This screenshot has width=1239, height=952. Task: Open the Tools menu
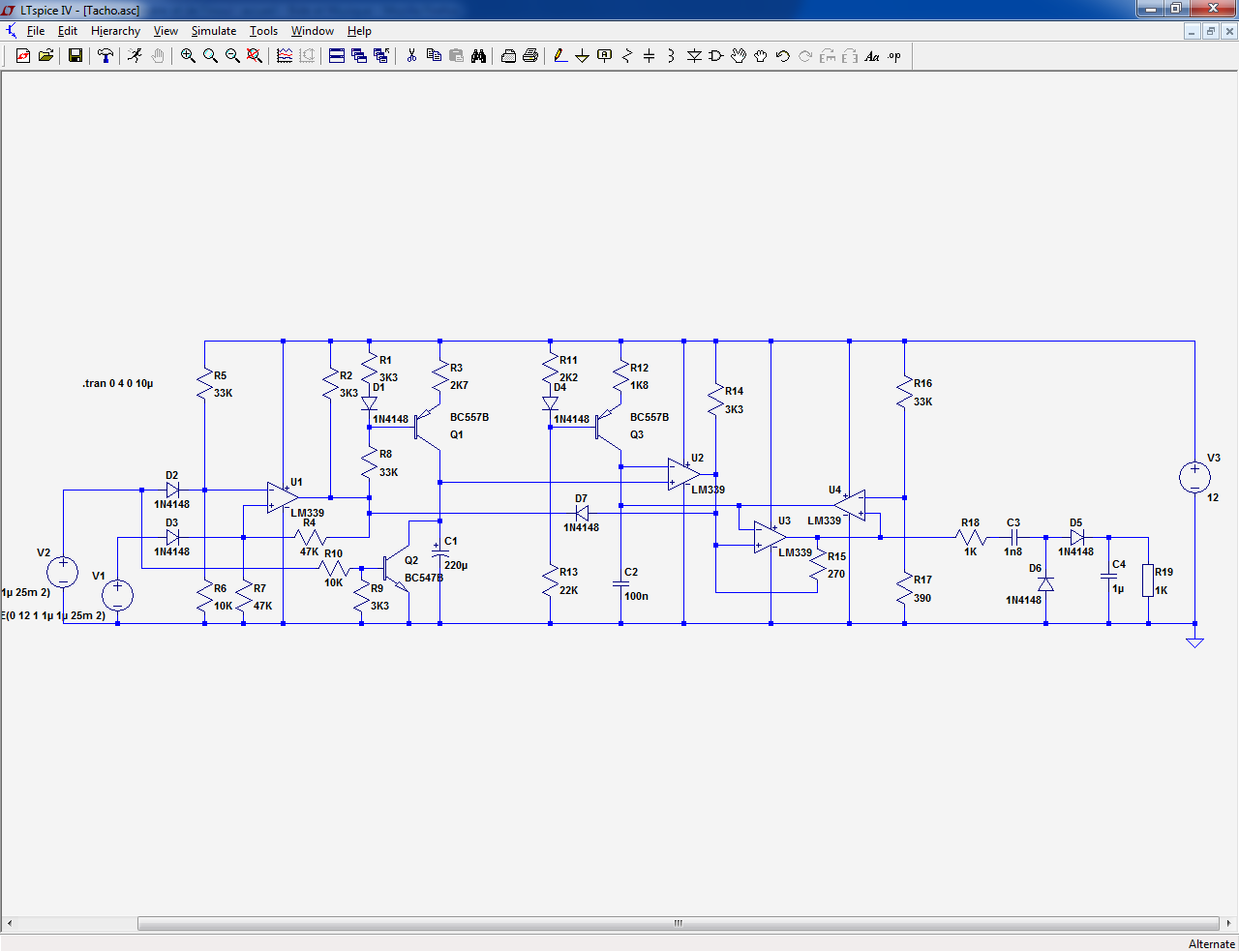click(263, 31)
